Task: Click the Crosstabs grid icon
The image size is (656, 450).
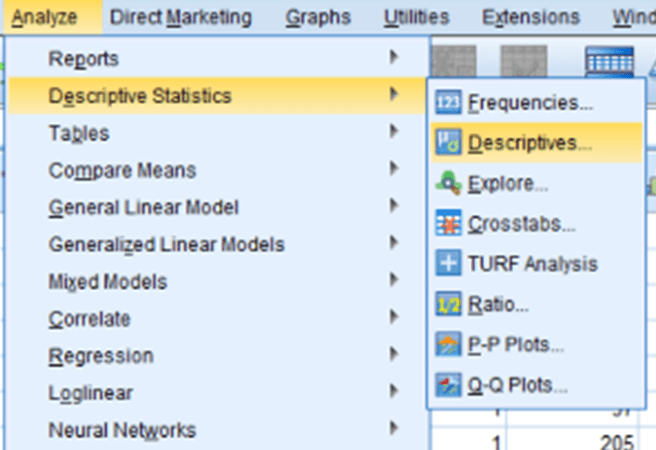Action: coord(448,224)
